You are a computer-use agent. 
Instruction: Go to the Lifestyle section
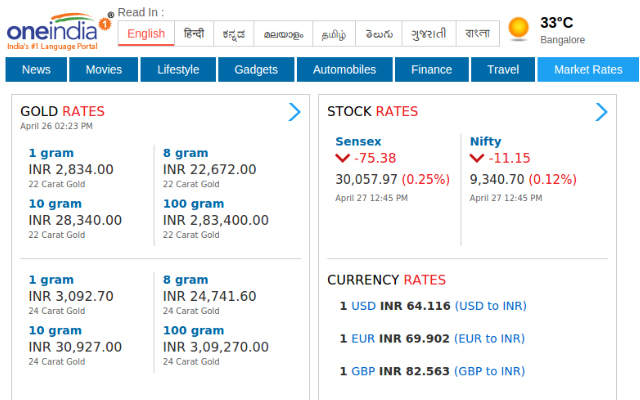[x=178, y=70]
